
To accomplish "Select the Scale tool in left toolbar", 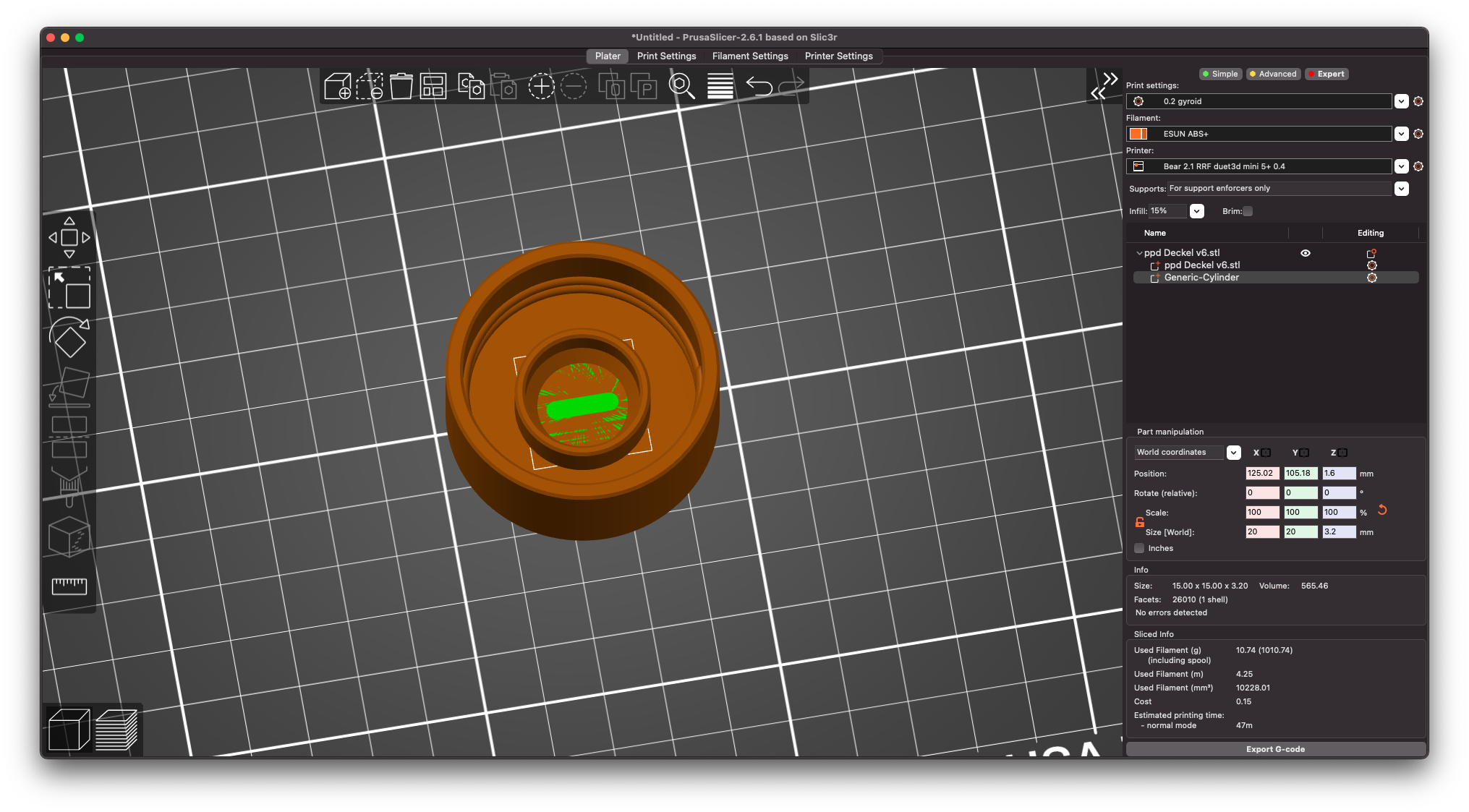I will point(69,288).
